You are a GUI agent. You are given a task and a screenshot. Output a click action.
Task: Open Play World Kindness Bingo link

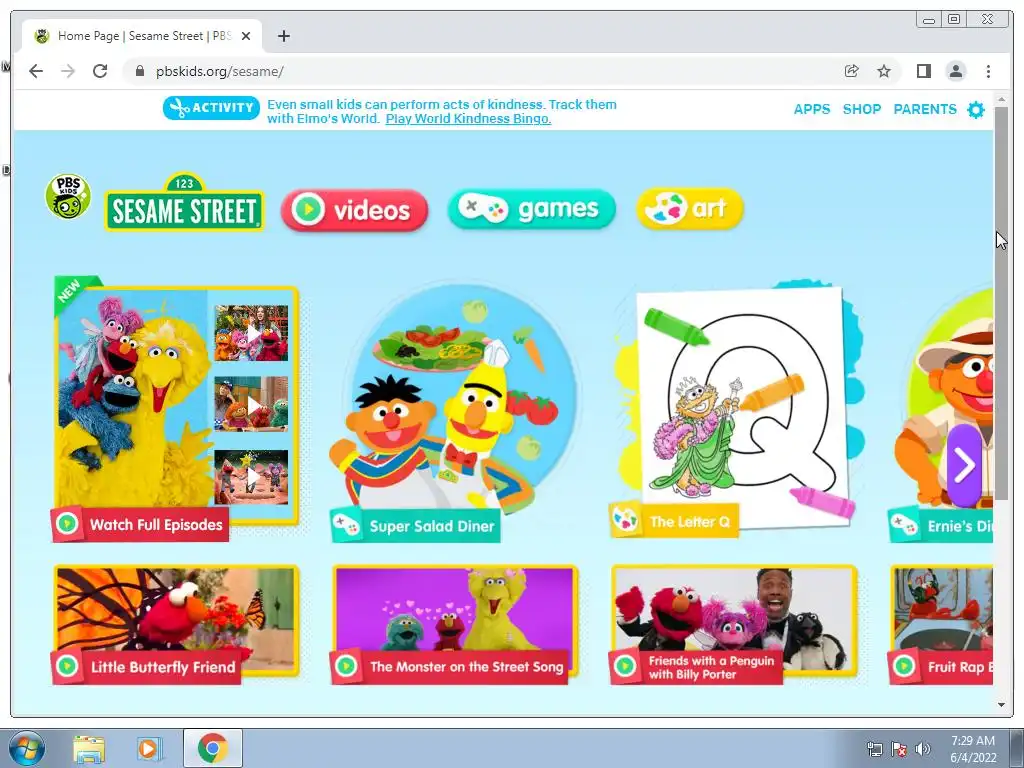(468, 119)
